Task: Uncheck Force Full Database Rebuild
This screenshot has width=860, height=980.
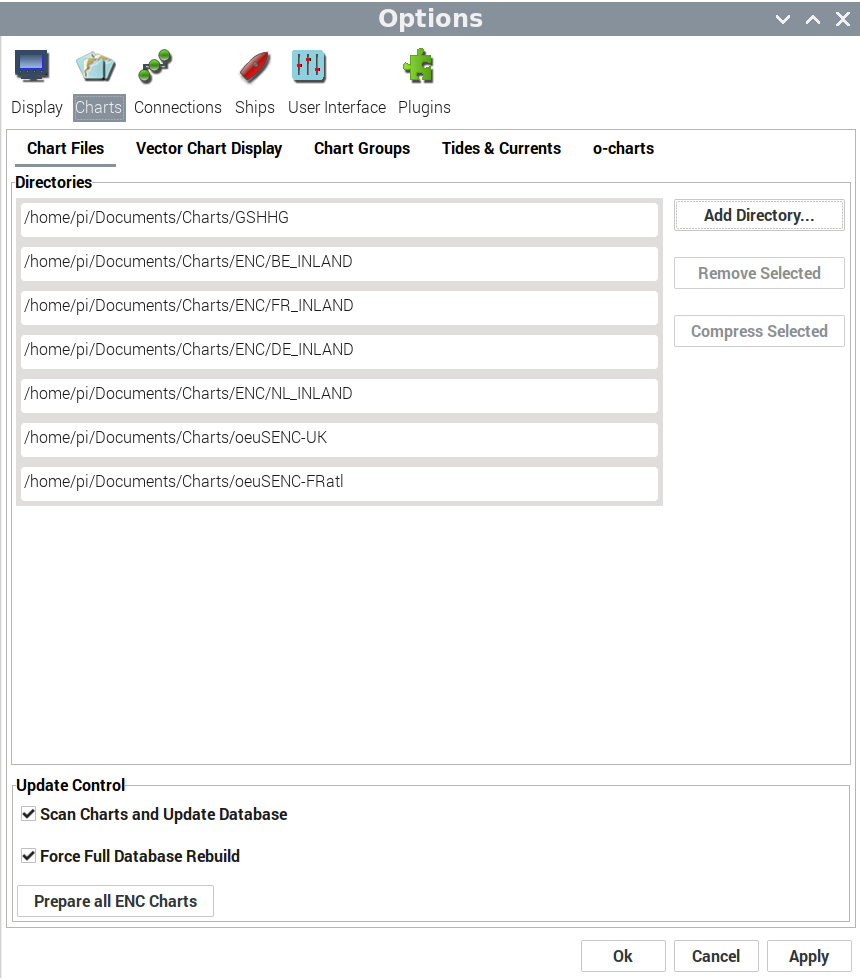Action: pyautogui.click(x=29, y=856)
